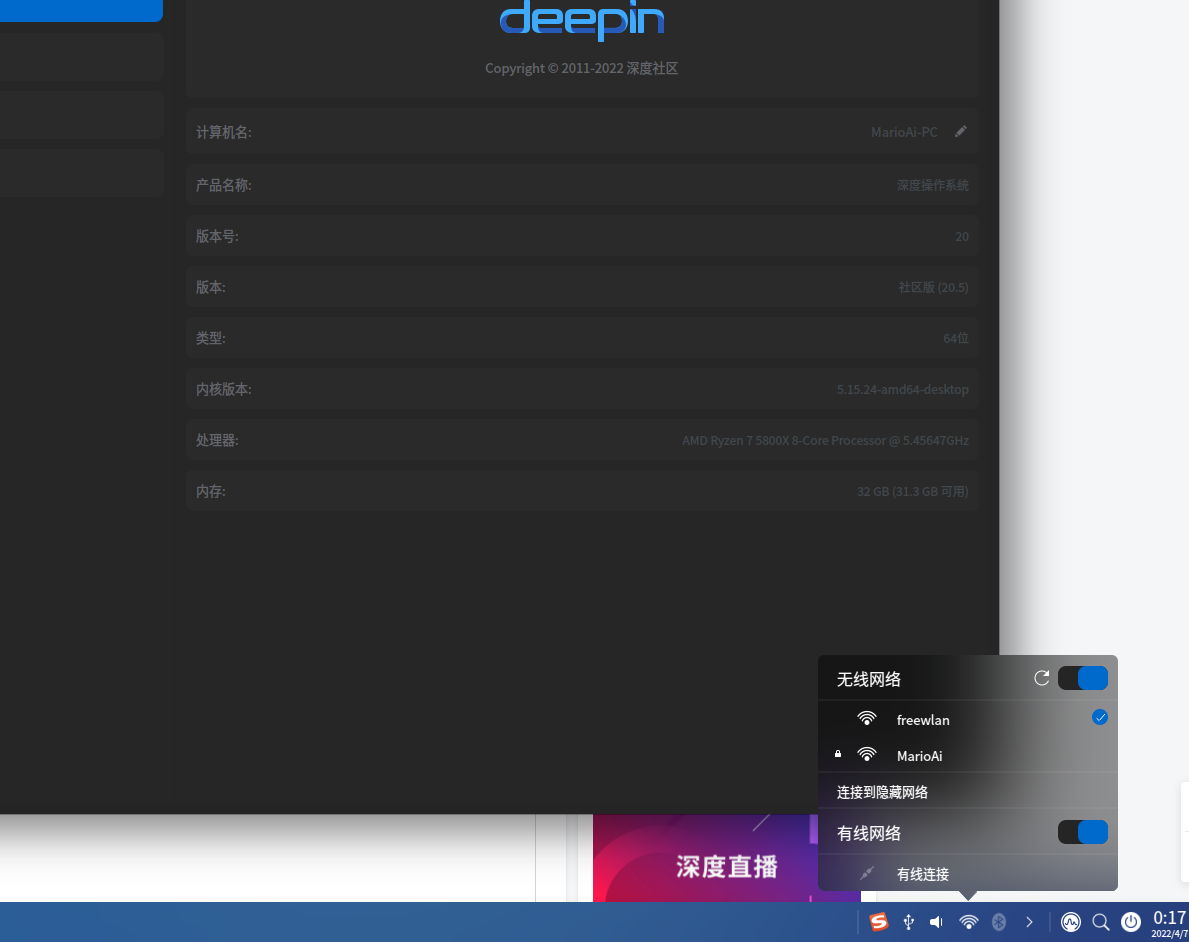Open the Sogou input method tray icon
The height and width of the screenshot is (942, 1189).
click(879, 922)
